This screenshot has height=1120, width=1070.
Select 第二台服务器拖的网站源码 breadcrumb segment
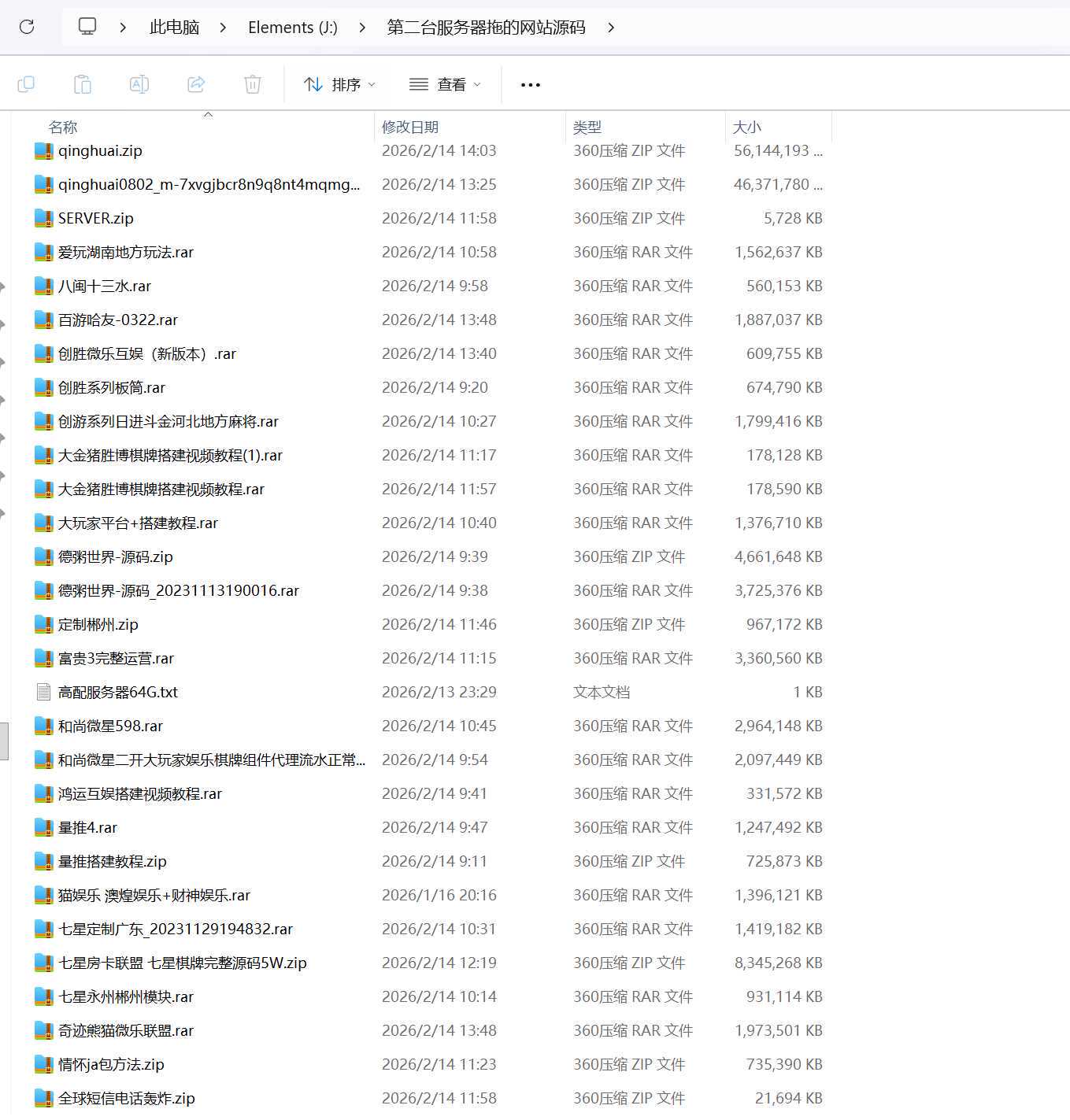[486, 28]
